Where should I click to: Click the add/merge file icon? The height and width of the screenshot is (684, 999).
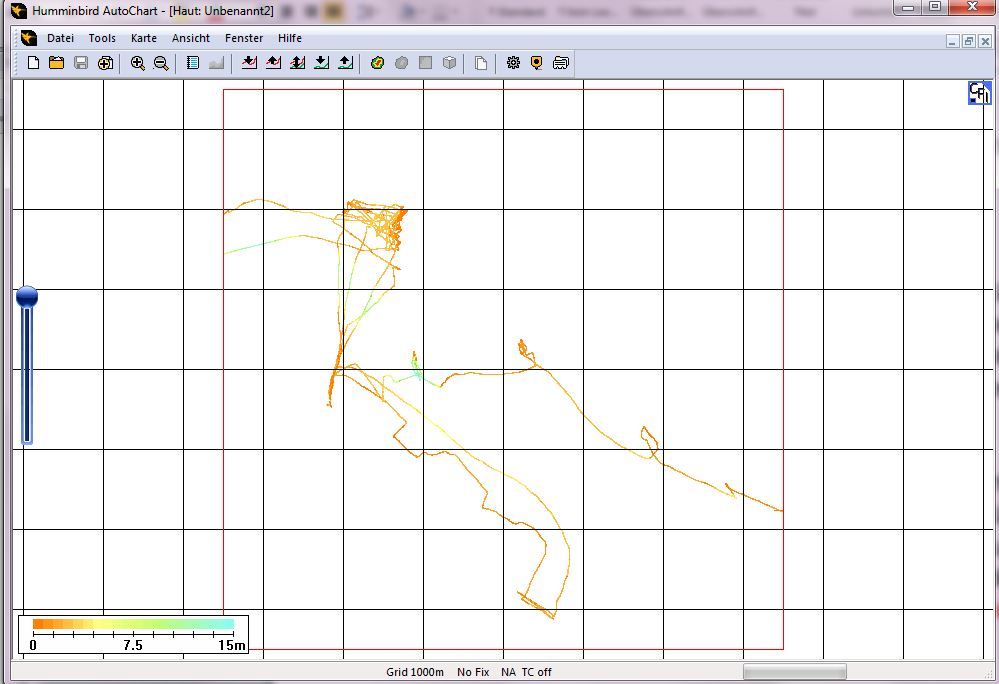(105, 63)
